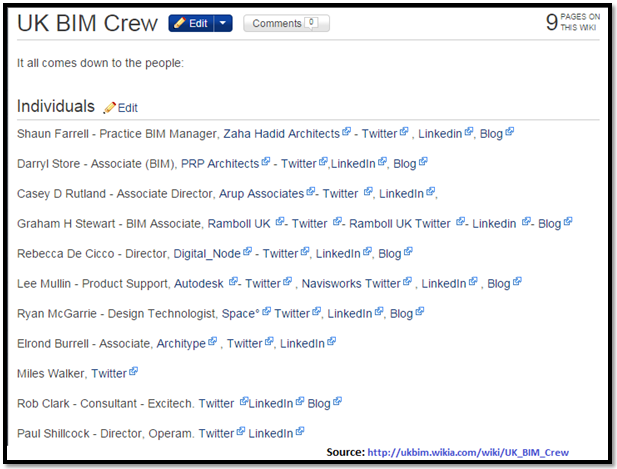
Task: Open Ryan McGarrie's Twitter link
Action: point(292,314)
